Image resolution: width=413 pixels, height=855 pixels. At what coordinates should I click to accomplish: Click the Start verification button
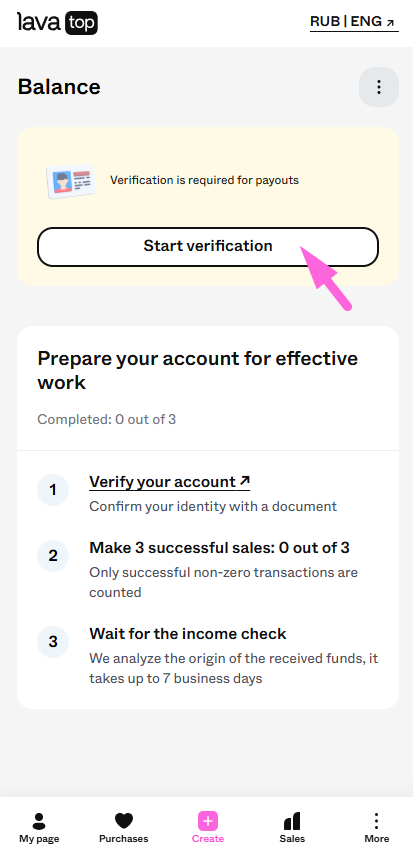click(208, 246)
